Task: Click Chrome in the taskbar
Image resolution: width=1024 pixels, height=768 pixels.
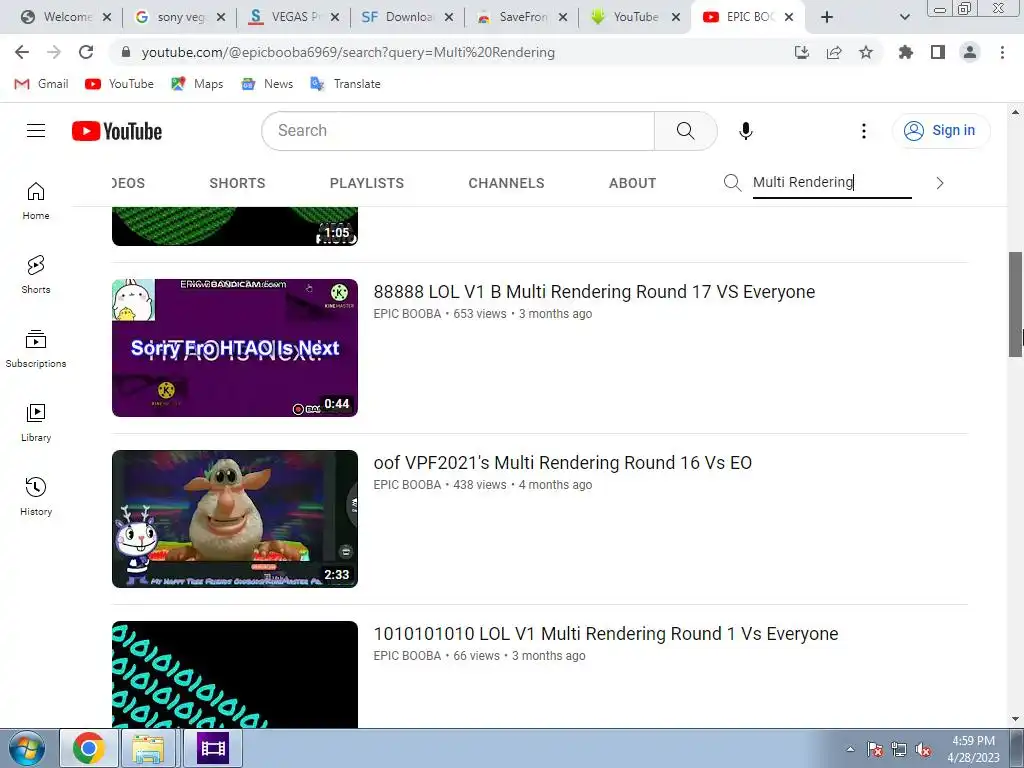Action: coord(89,748)
